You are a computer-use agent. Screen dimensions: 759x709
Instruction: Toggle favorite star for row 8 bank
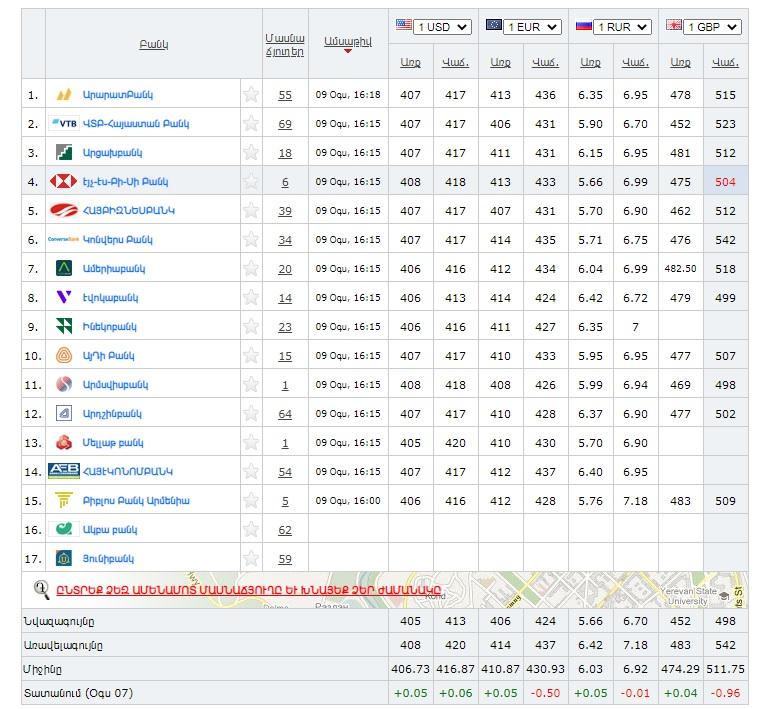pos(251,298)
